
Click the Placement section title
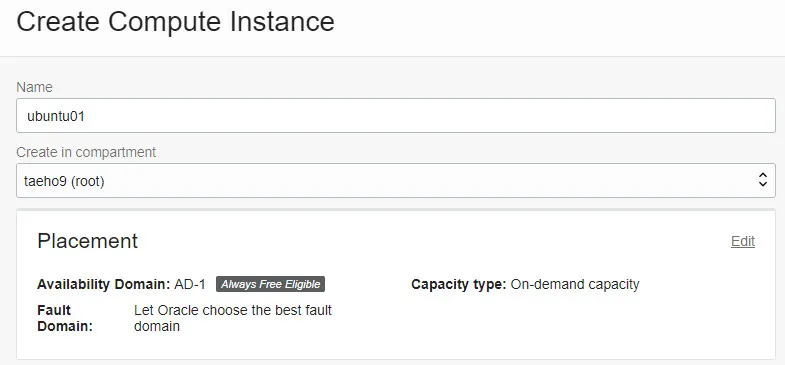coord(88,241)
